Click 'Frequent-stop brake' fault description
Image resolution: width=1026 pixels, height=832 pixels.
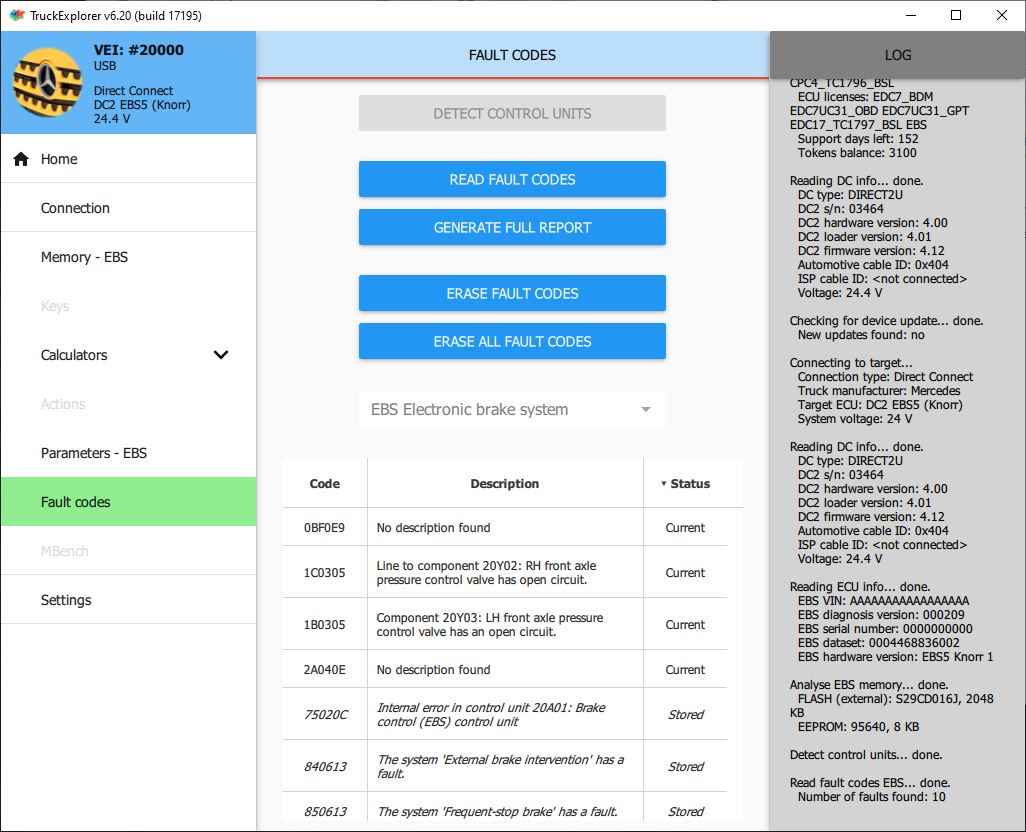point(497,811)
